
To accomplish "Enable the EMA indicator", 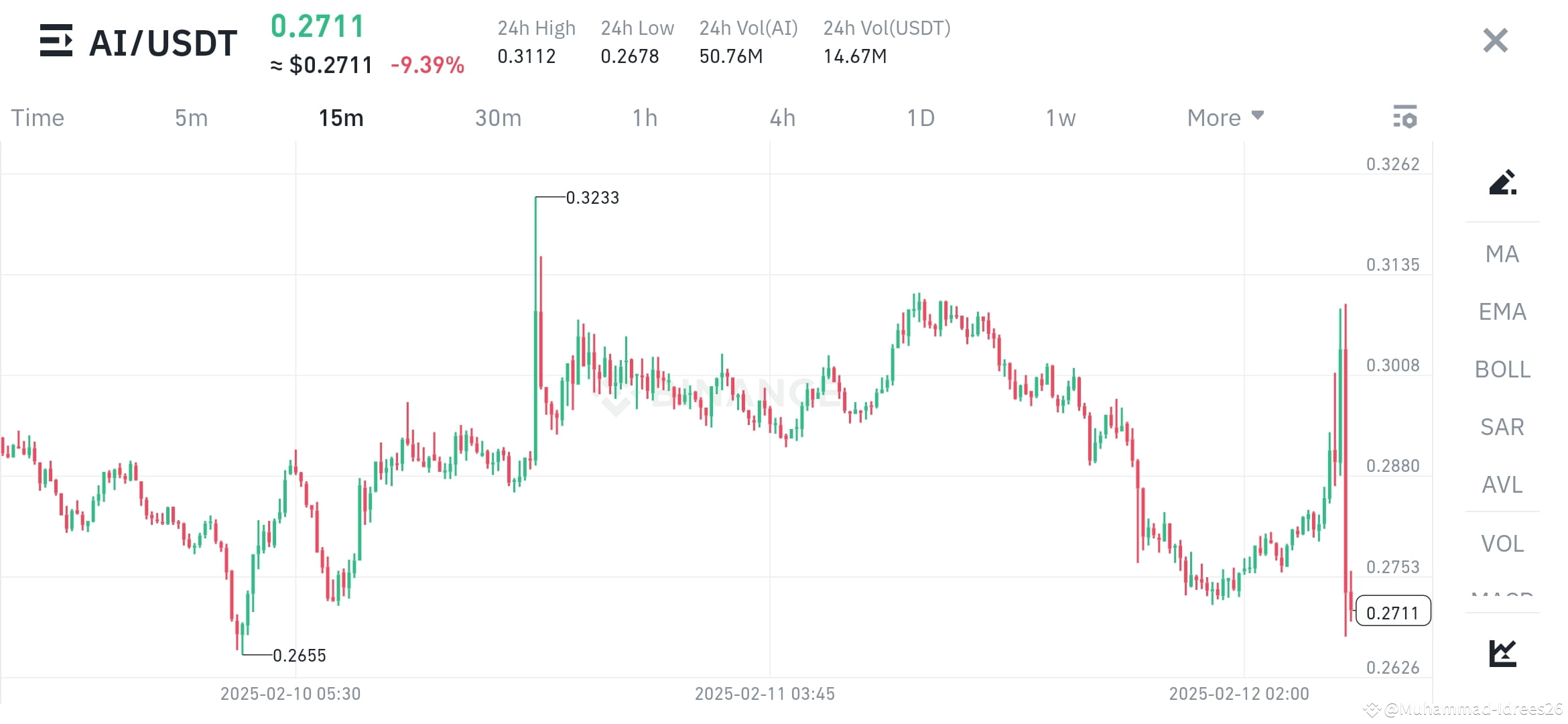I will pyautogui.click(x=1502, y=312).
